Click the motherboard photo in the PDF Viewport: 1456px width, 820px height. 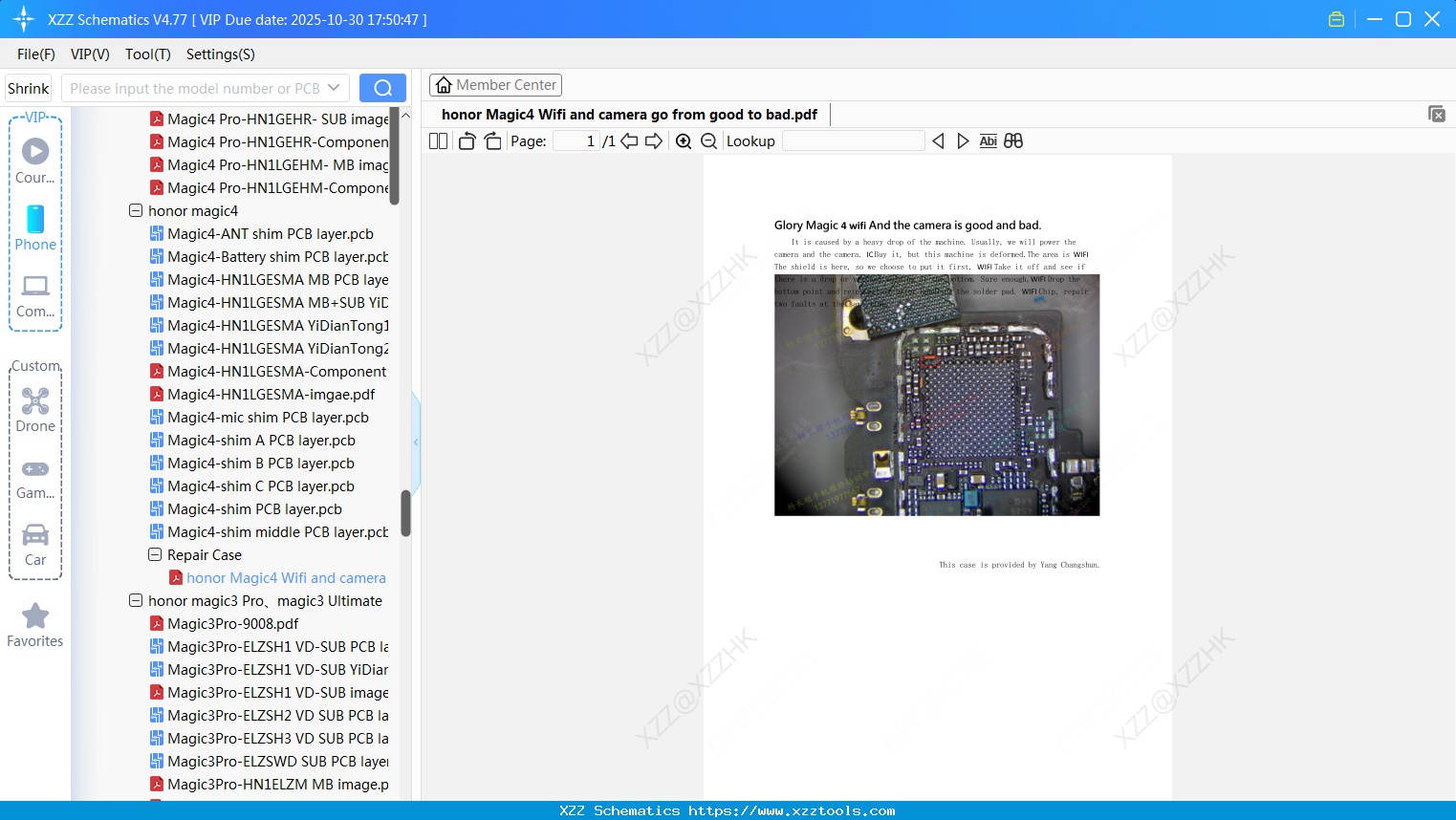click(x=937, y=395)
